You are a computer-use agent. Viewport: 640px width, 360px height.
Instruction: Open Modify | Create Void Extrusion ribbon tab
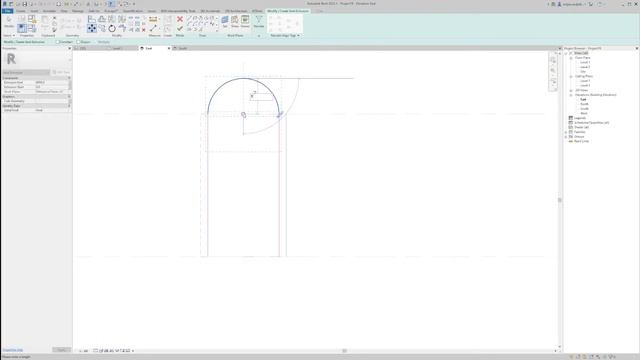coord(288,11)
